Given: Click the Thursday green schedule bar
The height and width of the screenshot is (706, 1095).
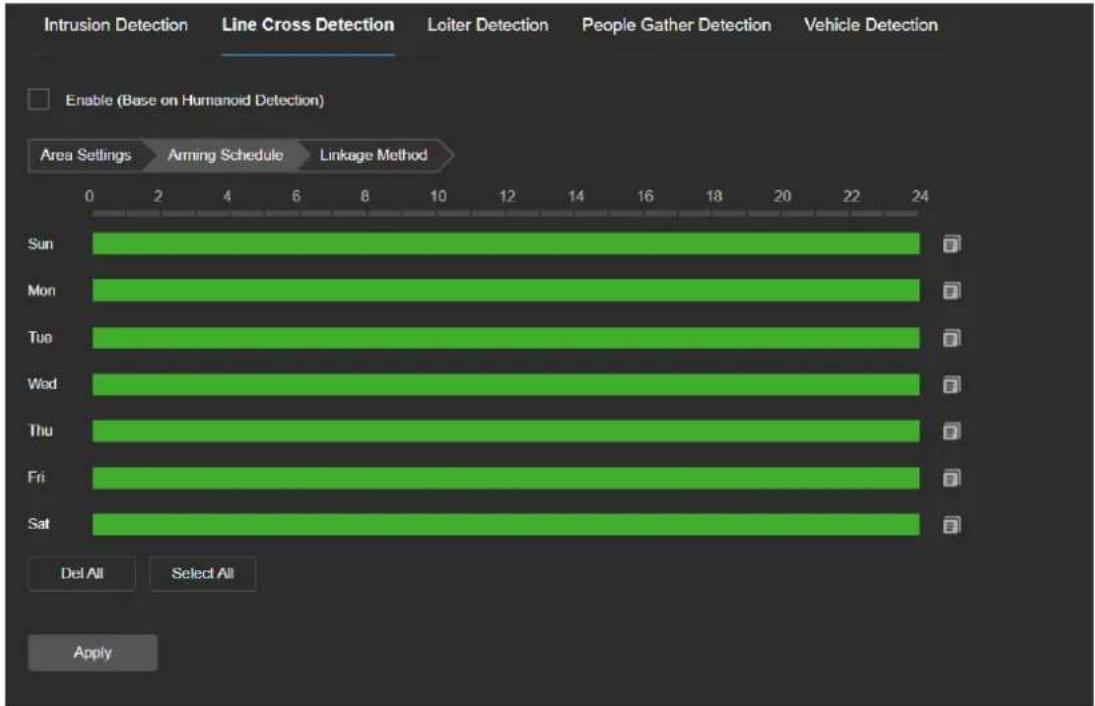Looking at the screenshot, I should tap(506, 432).
